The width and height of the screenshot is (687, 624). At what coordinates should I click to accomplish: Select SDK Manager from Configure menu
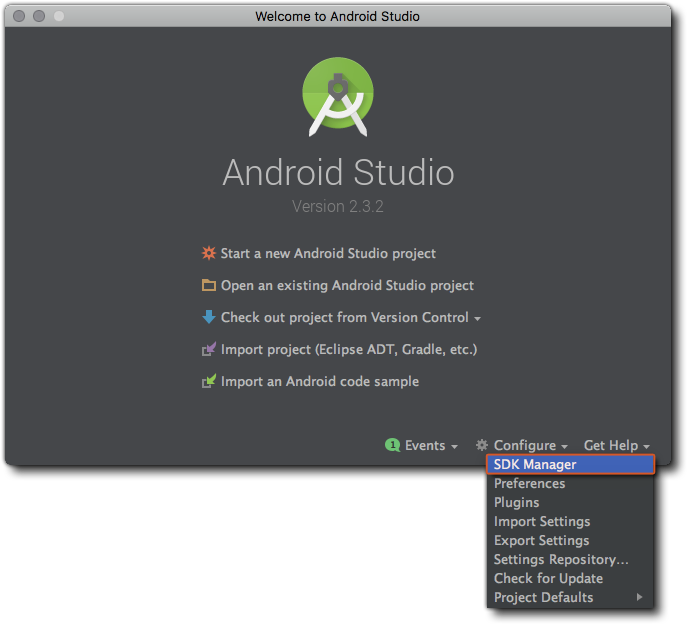(x=535, y=464)
